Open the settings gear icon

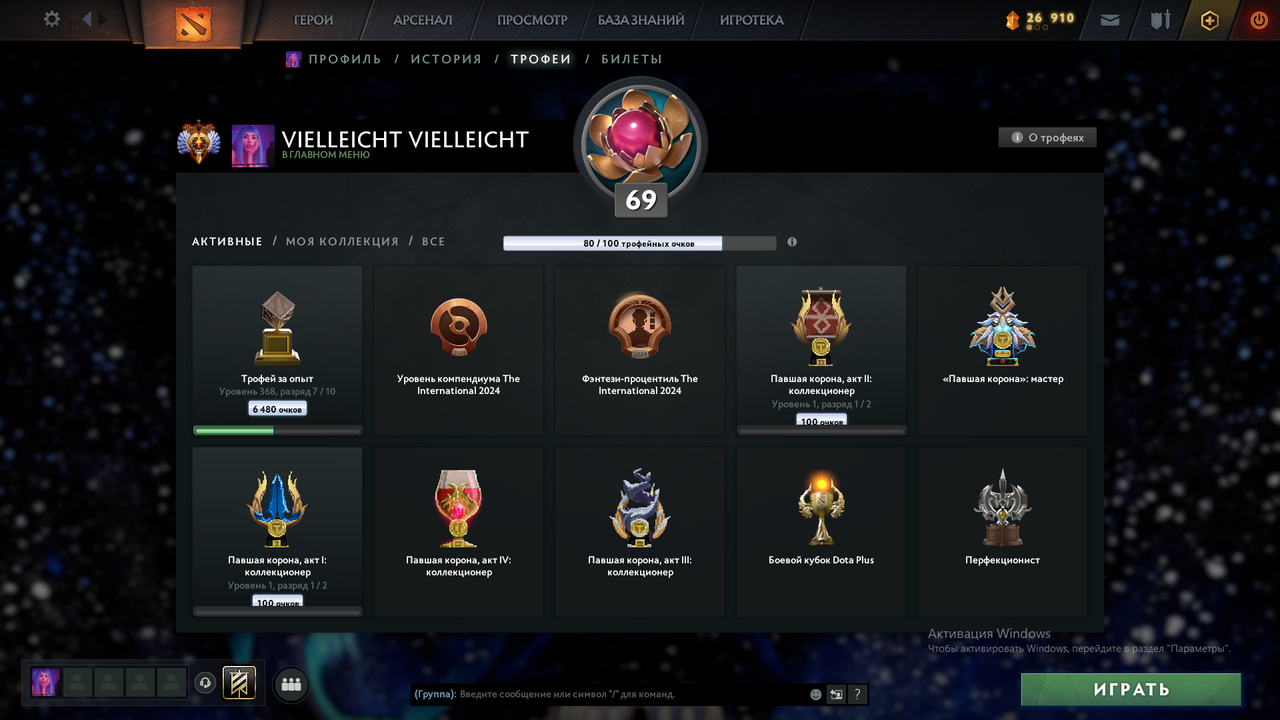point(52,19)
